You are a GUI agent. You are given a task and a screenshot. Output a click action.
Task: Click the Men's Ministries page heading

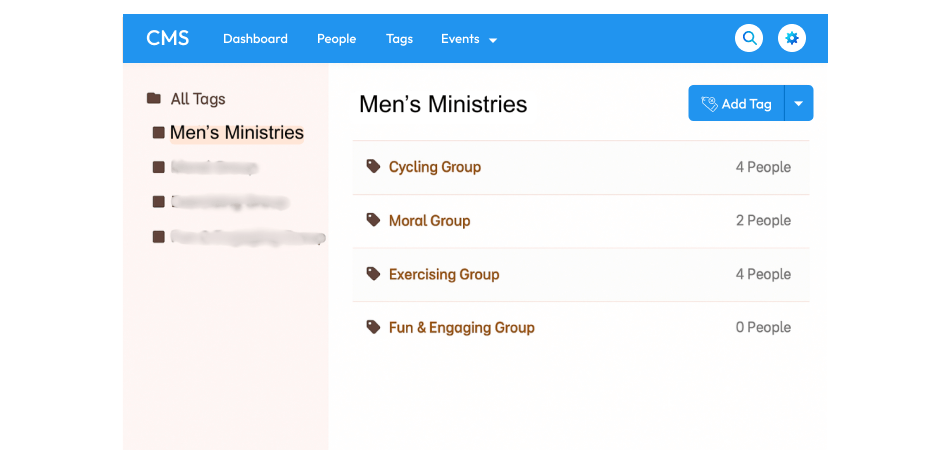click(443, 104)
